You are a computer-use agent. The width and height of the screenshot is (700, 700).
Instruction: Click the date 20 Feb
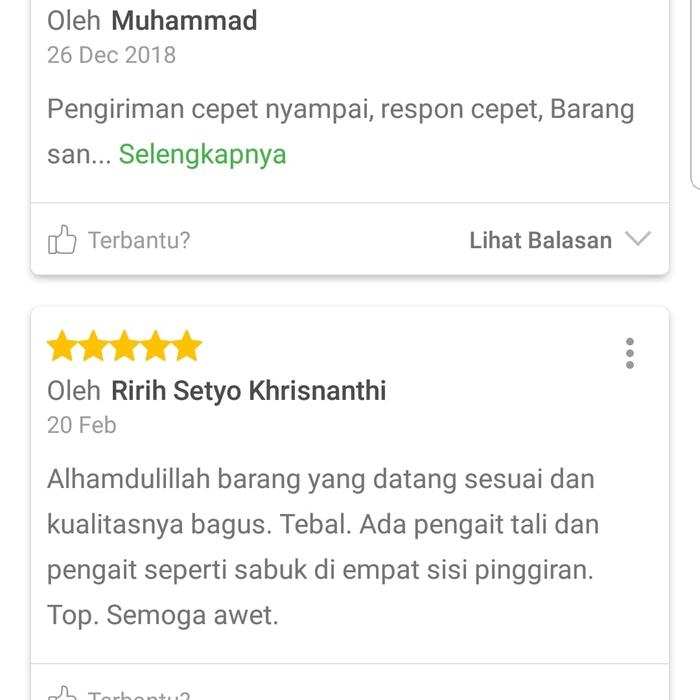coord(81,425)
